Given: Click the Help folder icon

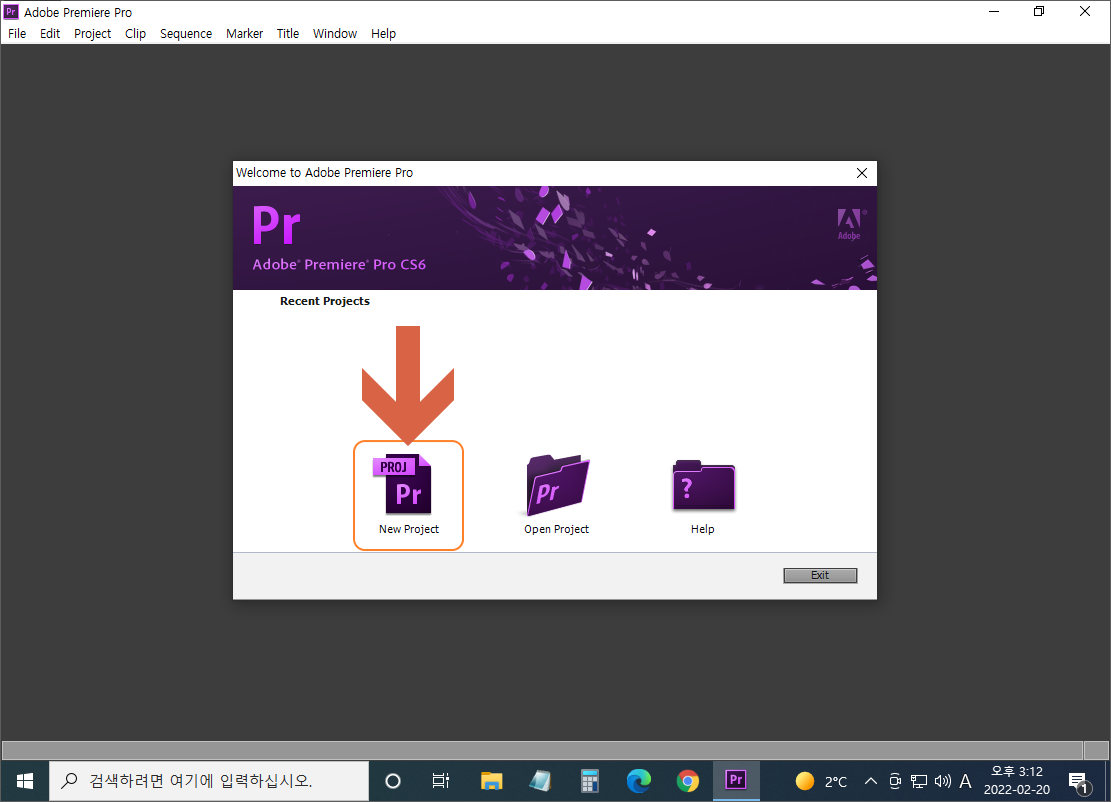Looking at the screenshot, I should [x=704, y=485].
